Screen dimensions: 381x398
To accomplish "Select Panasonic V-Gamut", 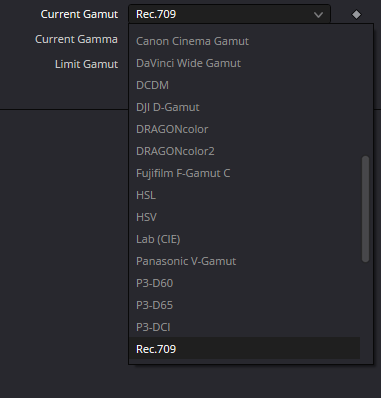I will [244, 261].
